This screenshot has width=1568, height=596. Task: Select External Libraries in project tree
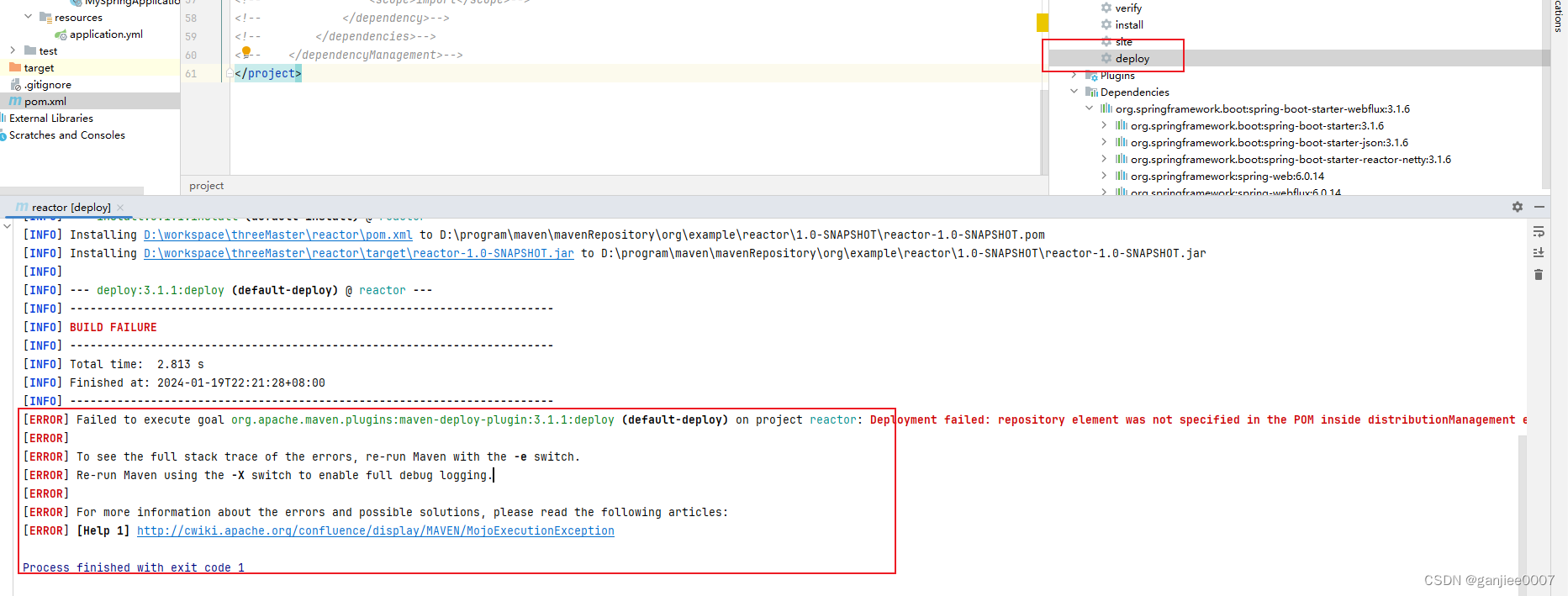click(50, 119)
